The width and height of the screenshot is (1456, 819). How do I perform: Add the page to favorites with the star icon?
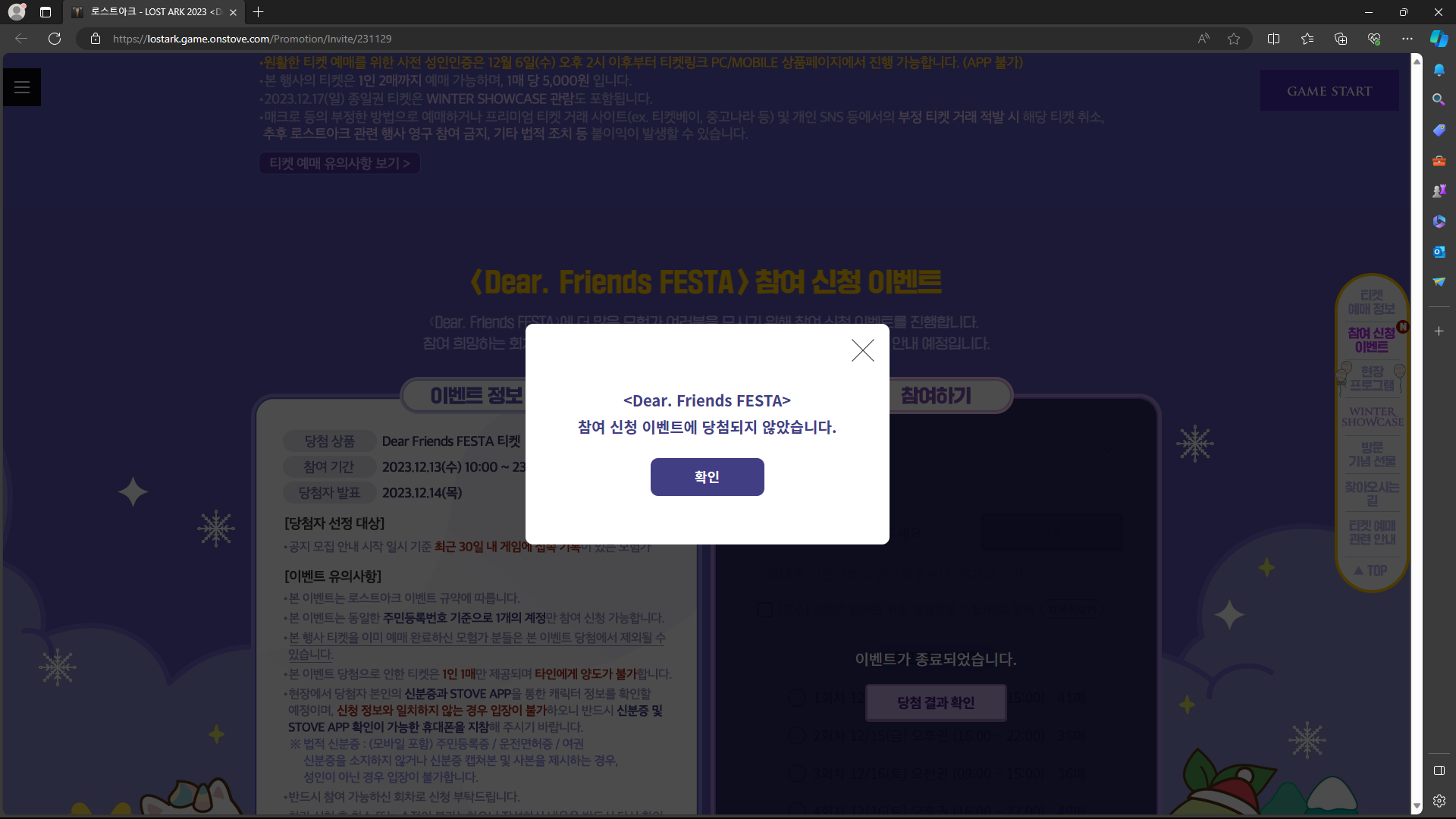(x=1234, y=39)
